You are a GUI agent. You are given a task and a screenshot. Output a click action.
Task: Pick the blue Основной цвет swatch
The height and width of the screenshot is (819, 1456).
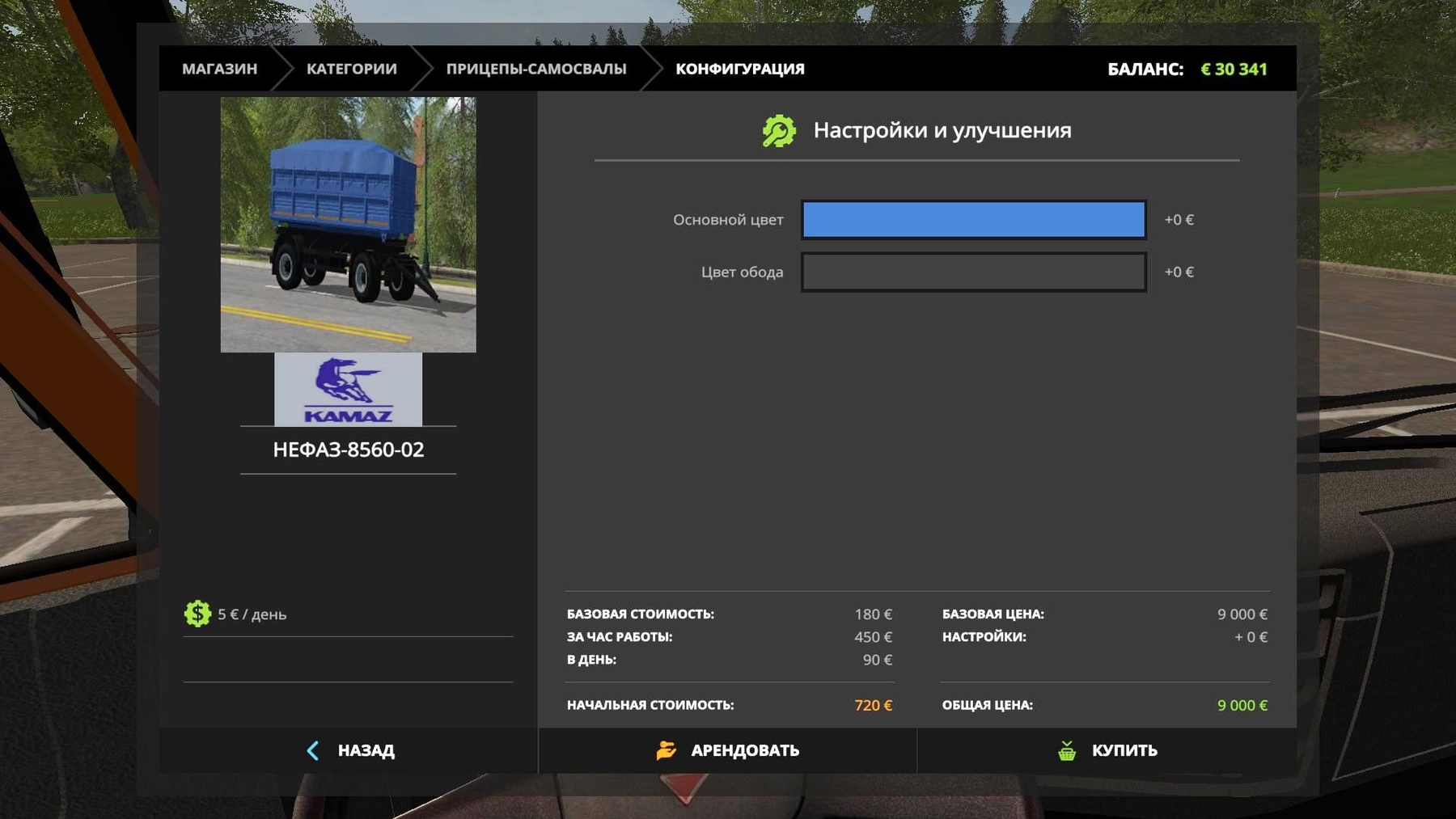tap(973, 220)
